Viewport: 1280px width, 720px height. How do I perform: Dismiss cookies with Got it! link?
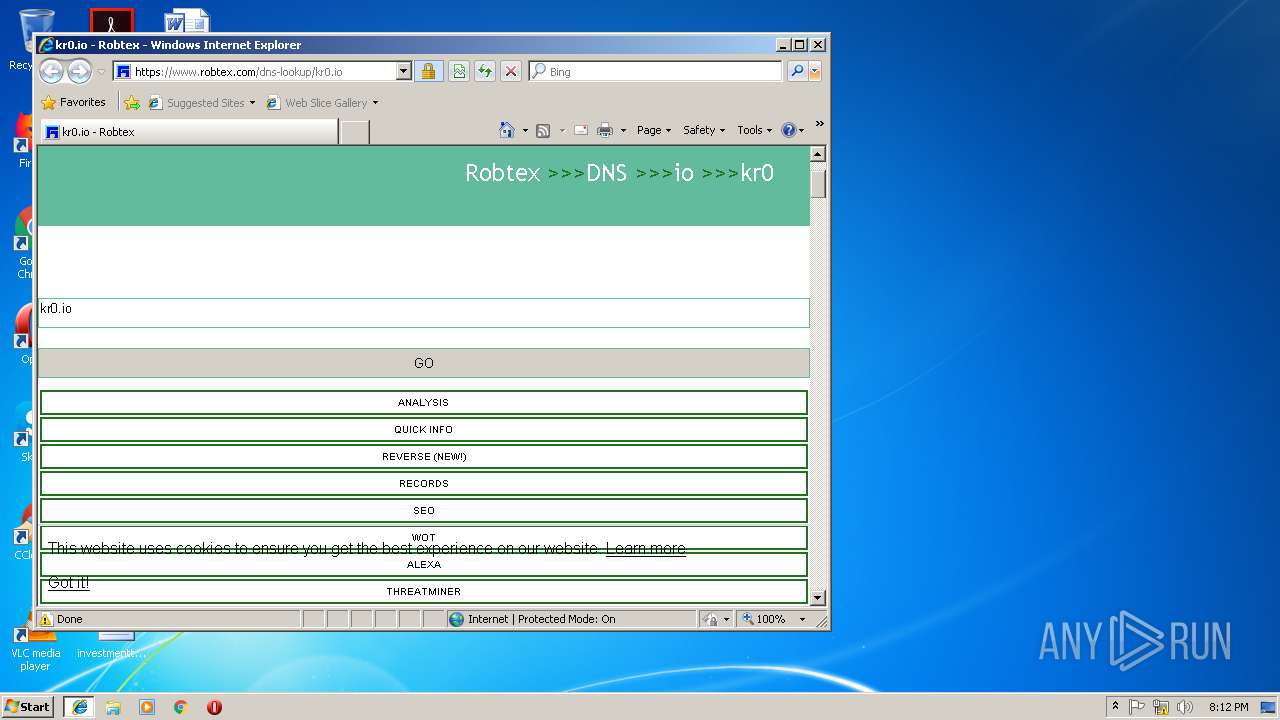(69, 582)
